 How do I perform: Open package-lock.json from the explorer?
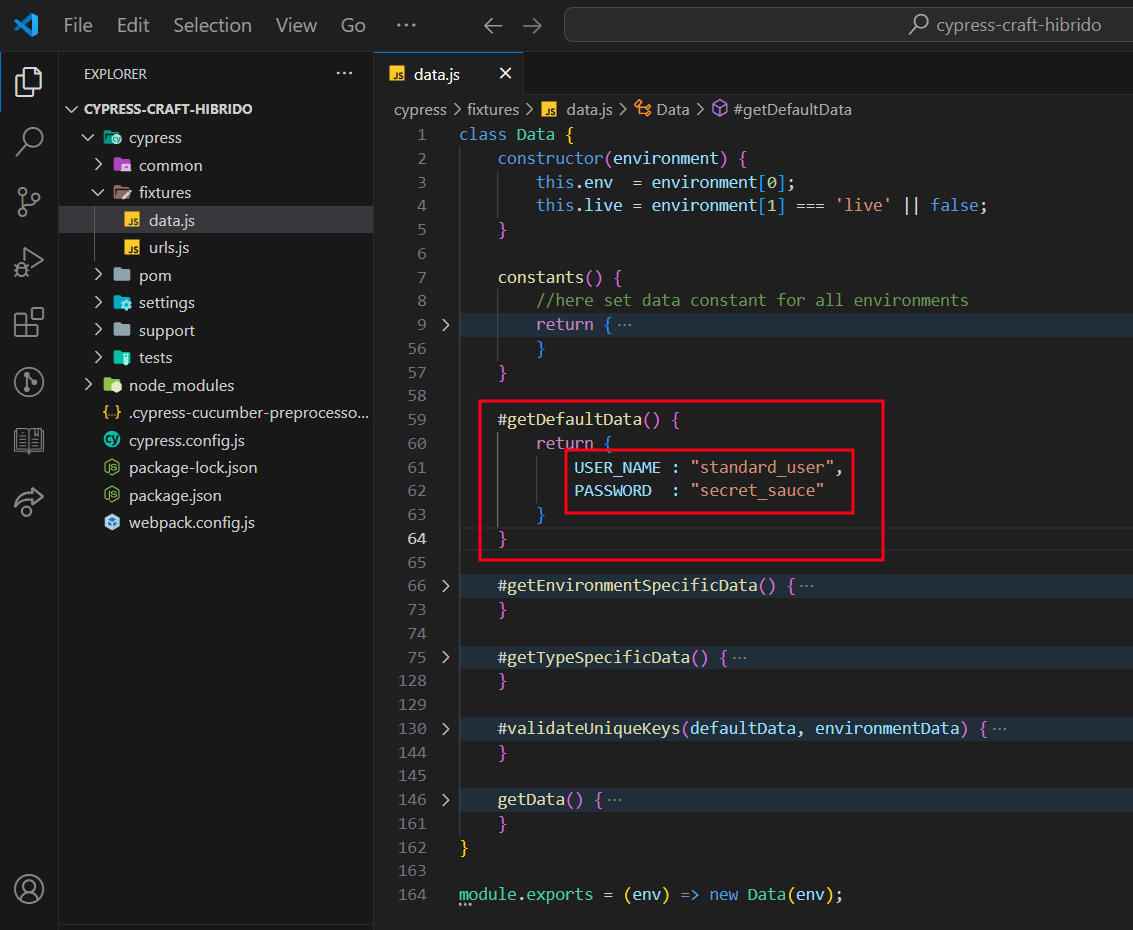pos(215,468)
